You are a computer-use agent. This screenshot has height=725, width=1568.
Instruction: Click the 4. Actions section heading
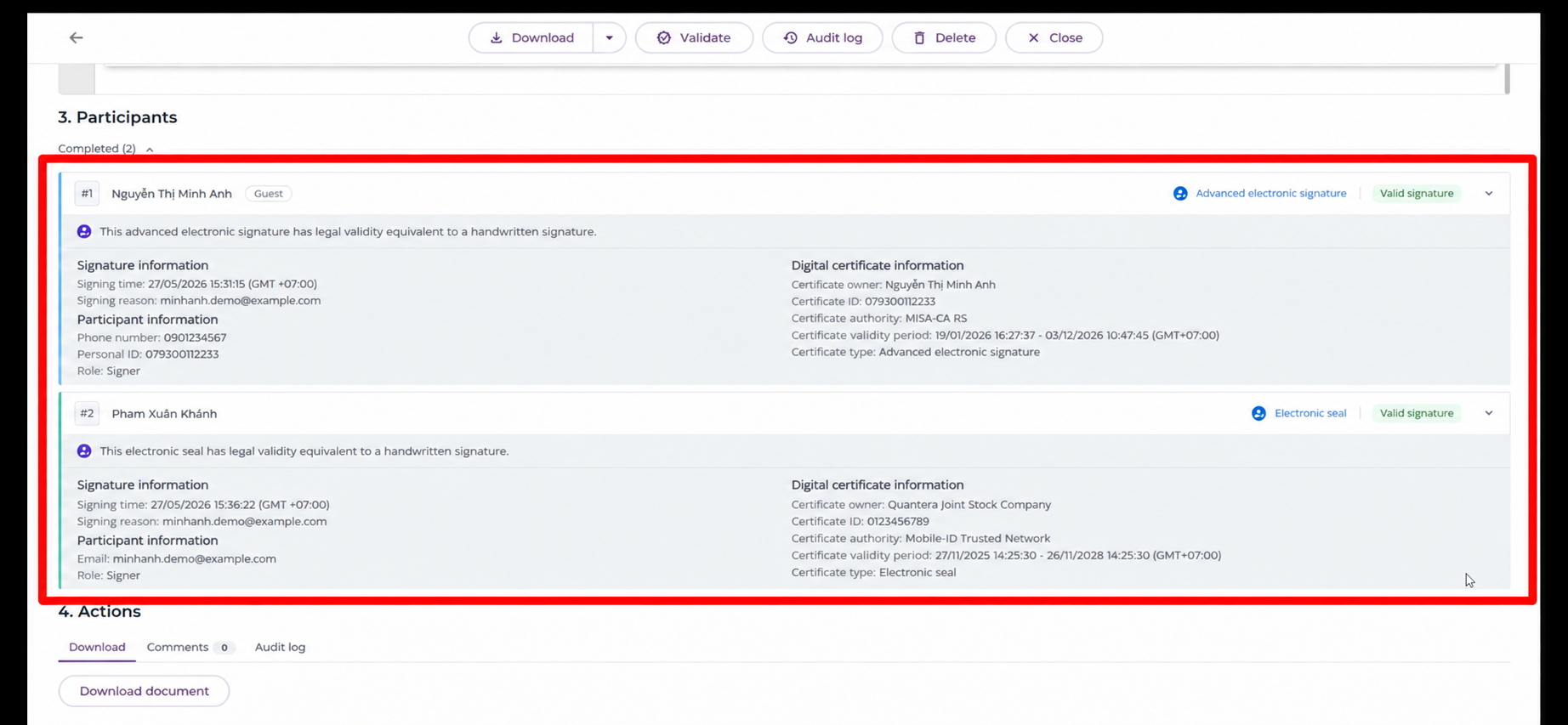(x=99, y=612)
